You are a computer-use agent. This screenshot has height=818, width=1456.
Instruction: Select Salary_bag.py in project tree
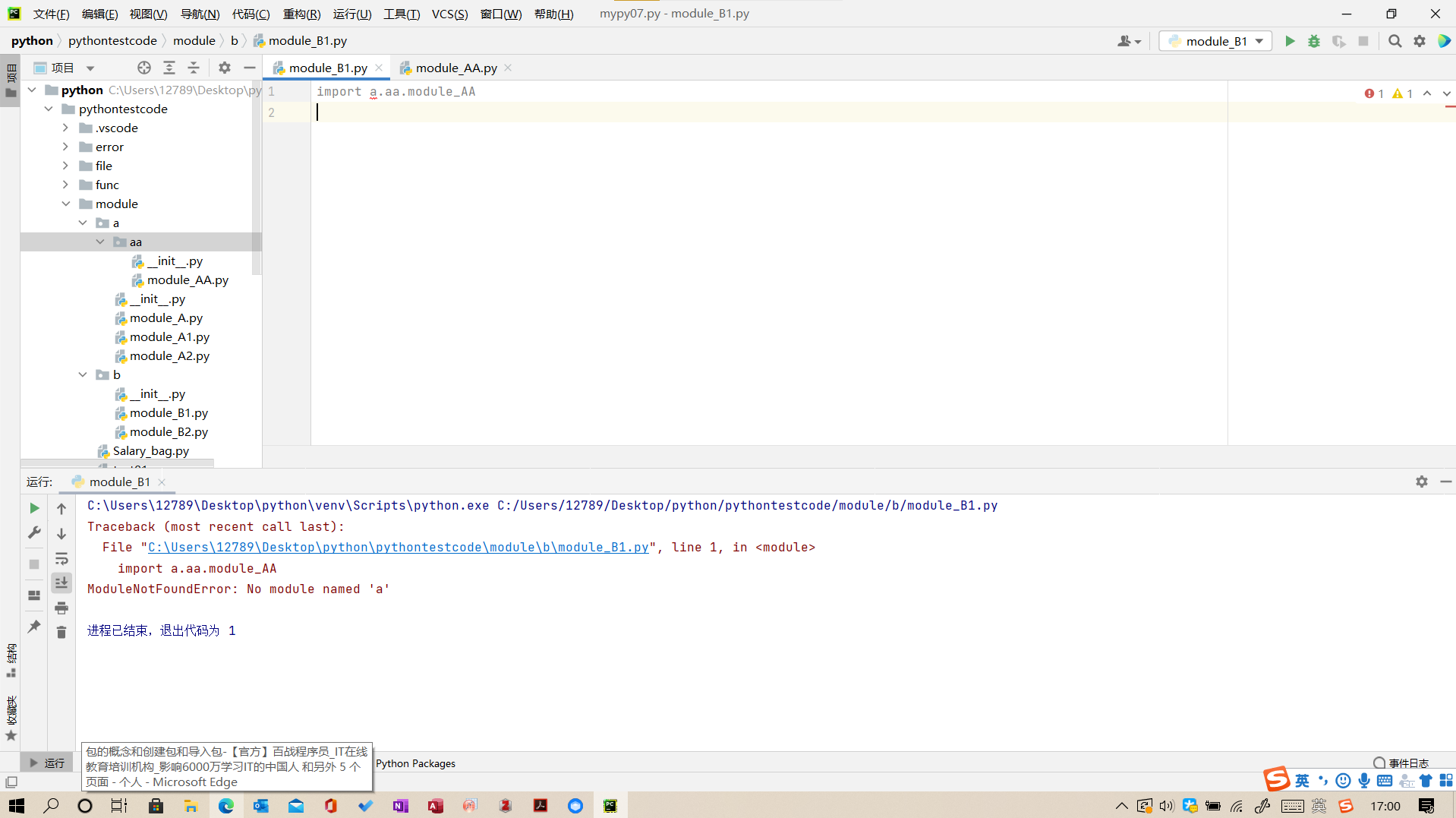click(150, 450)
